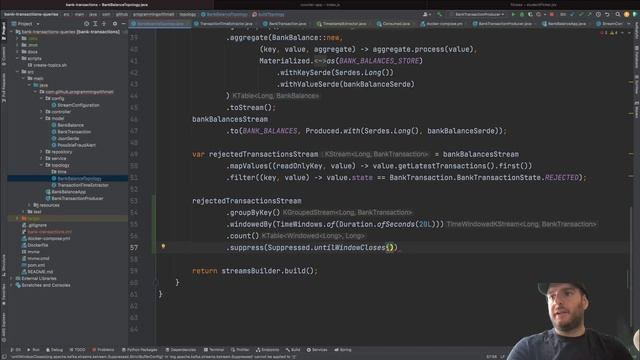Open the Run tool window button
This screenshot has height=360, width=640.
pos(33,350)
